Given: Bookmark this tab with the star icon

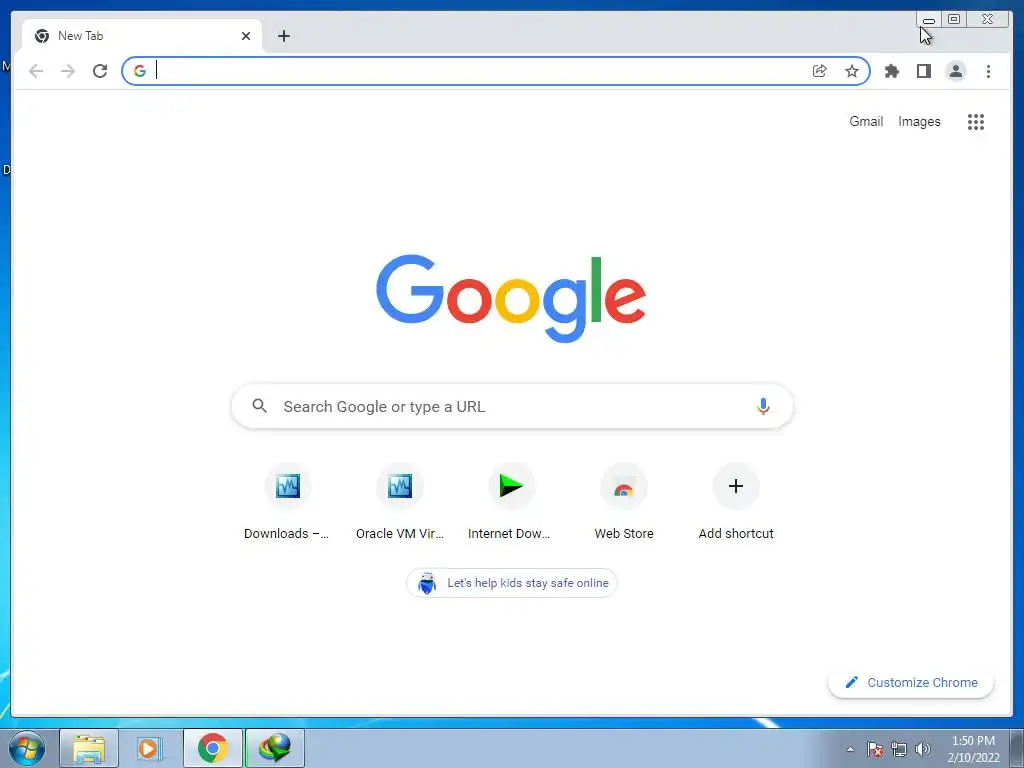Looking at the screenshot, I should pyautogui.click(x=852, y=71).
